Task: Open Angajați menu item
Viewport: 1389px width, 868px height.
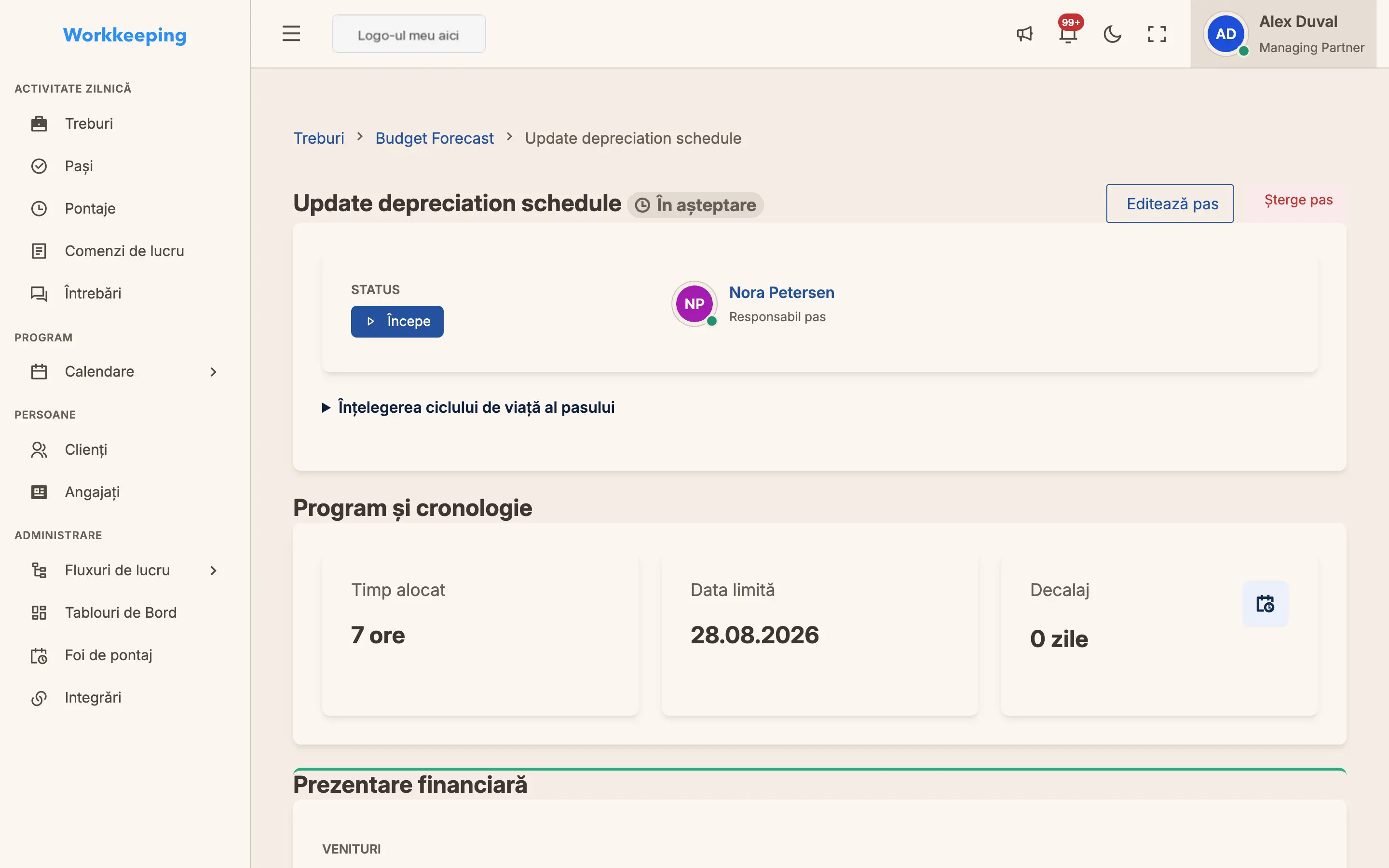Action: (x=125, y=492)
